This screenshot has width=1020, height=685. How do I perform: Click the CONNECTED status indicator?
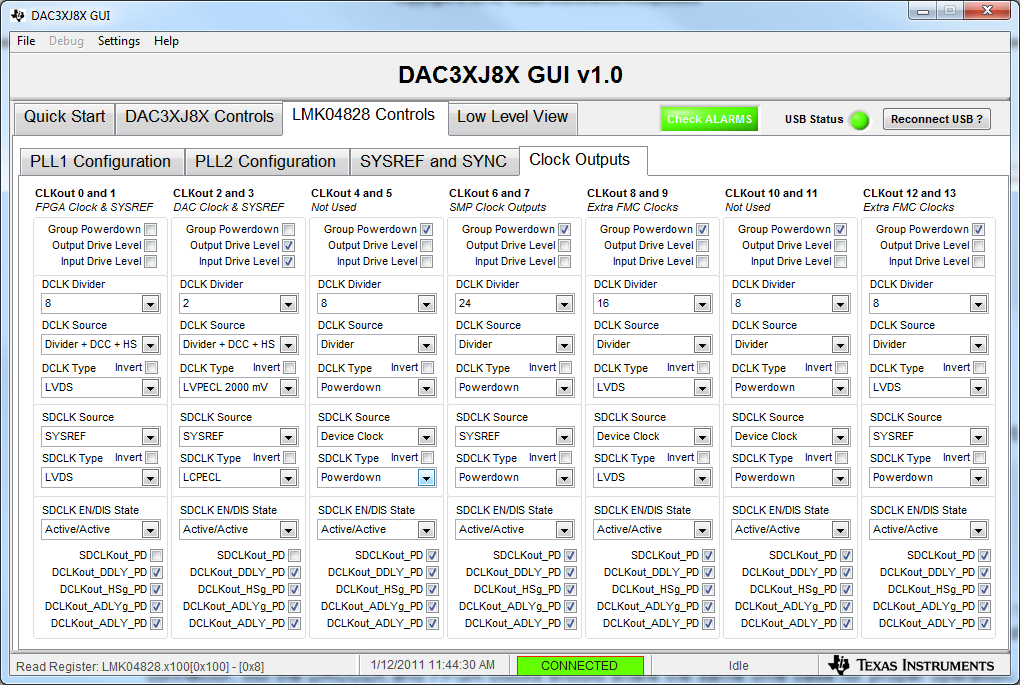pos(580,665)
